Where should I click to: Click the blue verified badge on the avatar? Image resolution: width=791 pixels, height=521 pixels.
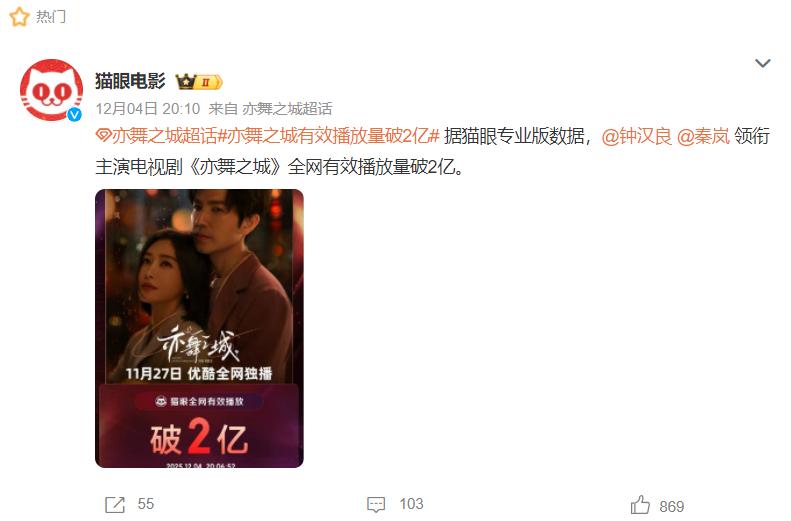coord(75,114)
